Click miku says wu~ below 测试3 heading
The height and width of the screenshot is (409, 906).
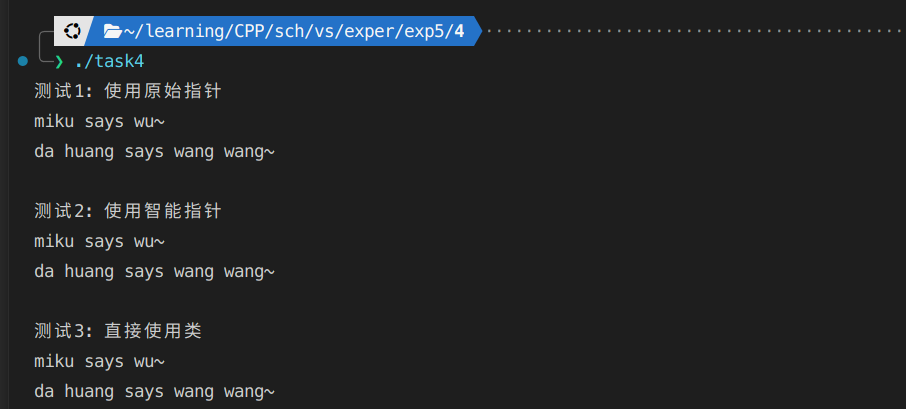[x=99, y=362]
